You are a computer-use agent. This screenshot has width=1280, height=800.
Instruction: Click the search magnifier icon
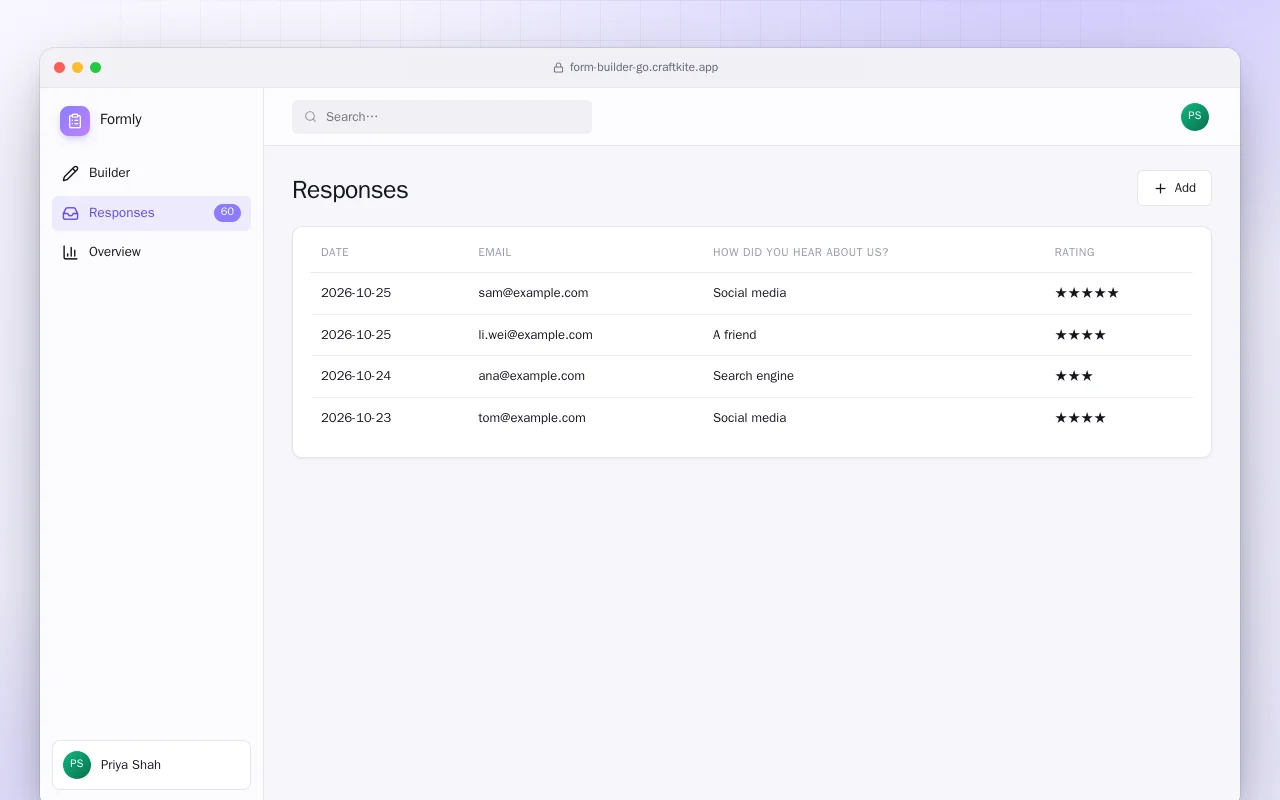tap(311, 117)
